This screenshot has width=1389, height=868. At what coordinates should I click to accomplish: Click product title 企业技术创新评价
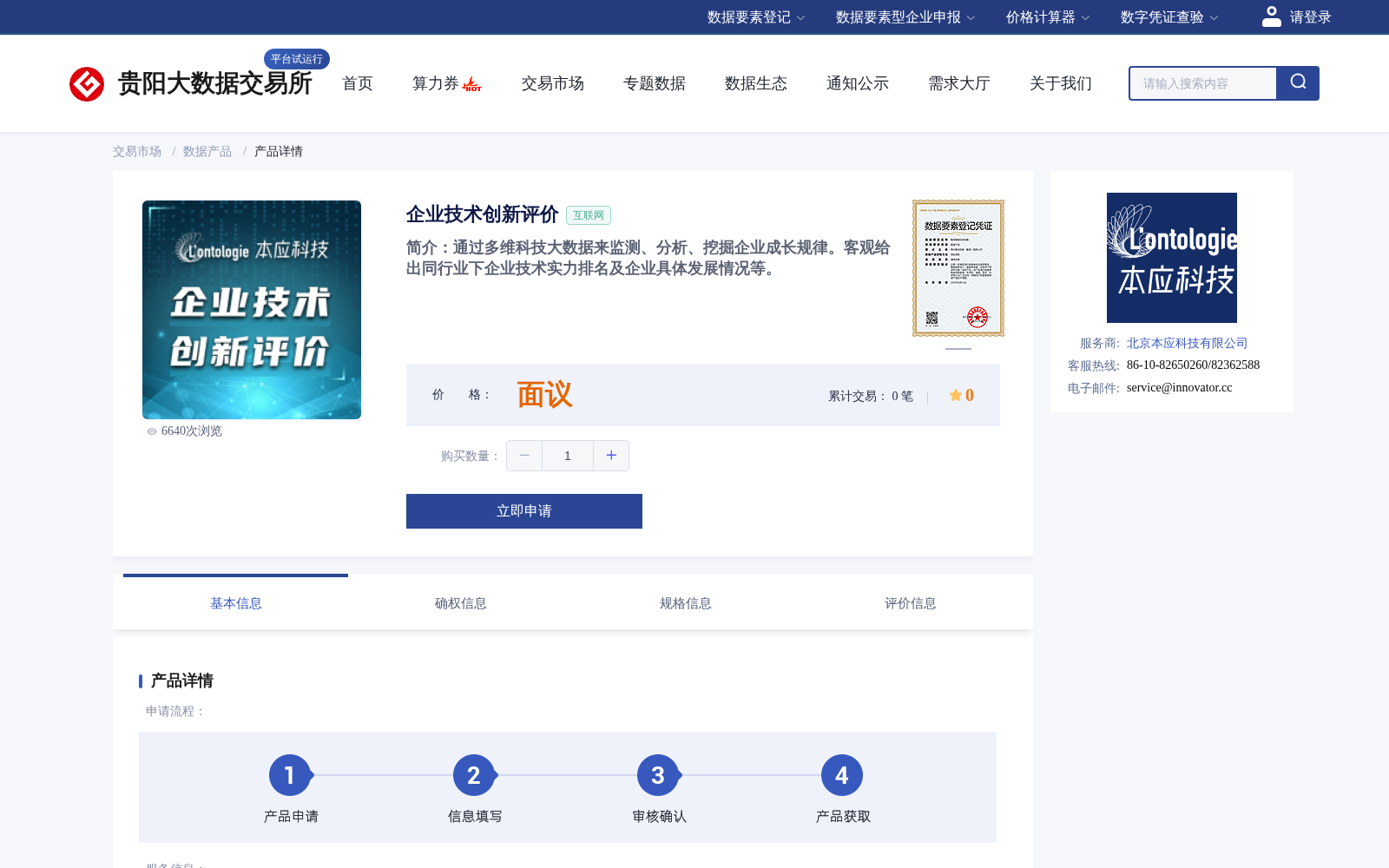click(x=482, y=214)
